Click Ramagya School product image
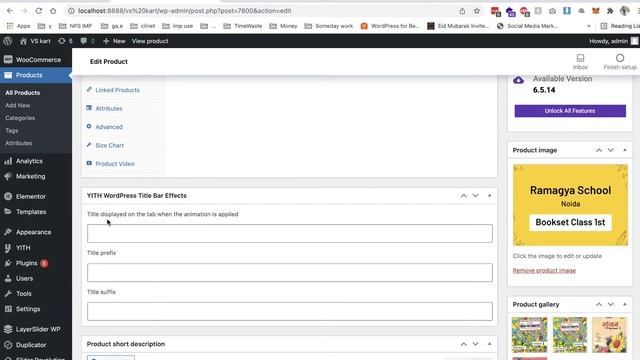This screenshot has height=360, width=640. click(570, 205)
